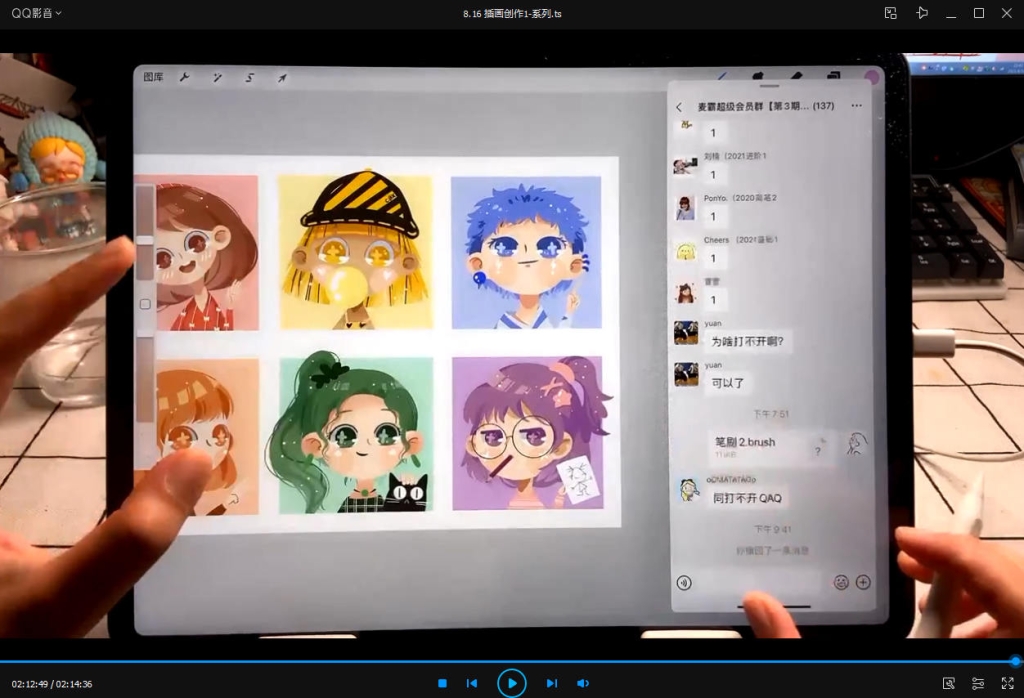
Task: Stop video playback
Action: [442, 683]
